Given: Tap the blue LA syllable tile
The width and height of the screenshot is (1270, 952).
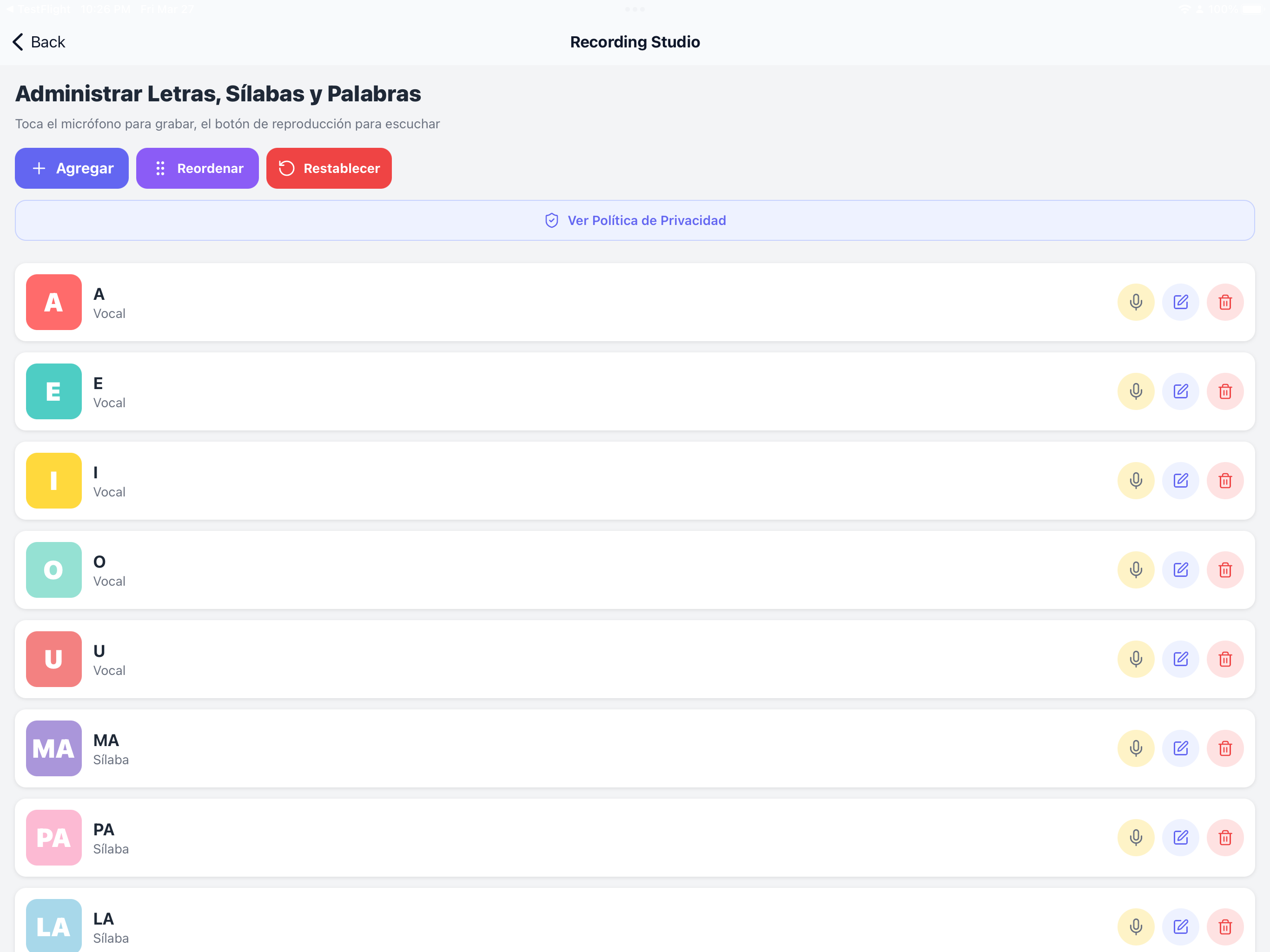Looking at the screenshot, I should pos(54,926).
